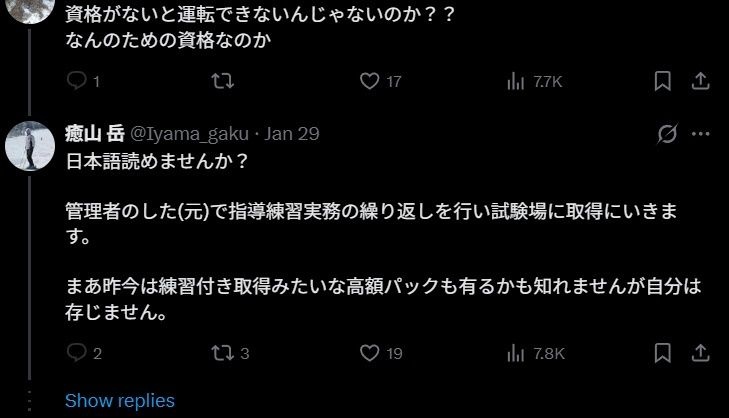Open the more options menu on Iyama_gaku's tweet

click(x=701, y=134)
